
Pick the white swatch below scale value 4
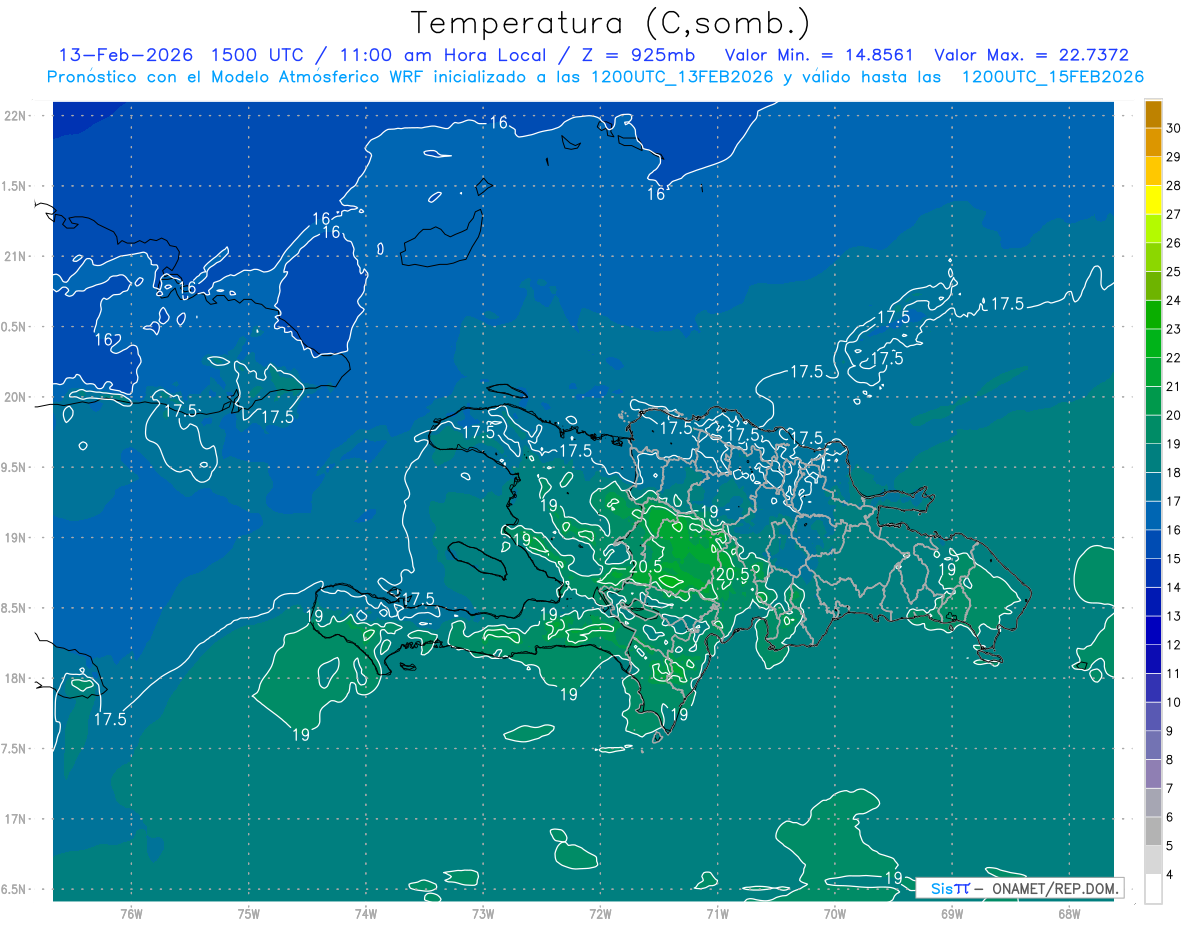click(1153, 888)
